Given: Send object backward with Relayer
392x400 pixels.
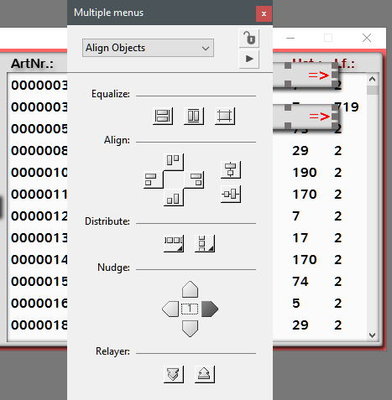Looking at the screenshot, I should (x=174, y=374).
